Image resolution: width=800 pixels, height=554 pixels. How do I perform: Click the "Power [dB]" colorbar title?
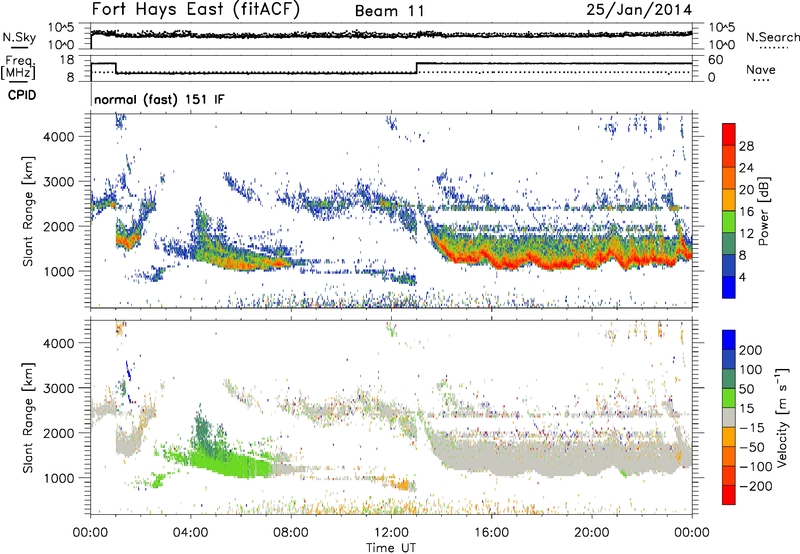tap(763, 211)
